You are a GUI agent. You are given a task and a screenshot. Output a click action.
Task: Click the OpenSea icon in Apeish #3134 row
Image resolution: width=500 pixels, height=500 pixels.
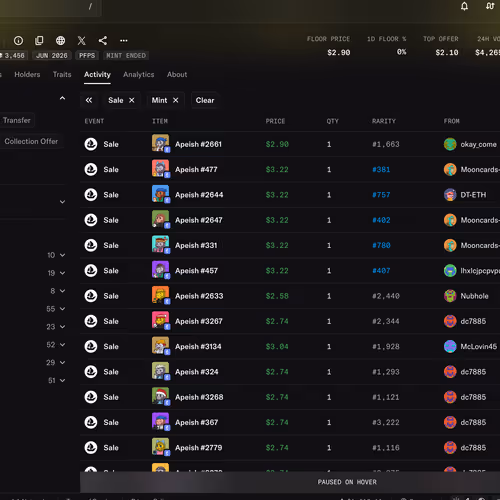coord(91,347)
